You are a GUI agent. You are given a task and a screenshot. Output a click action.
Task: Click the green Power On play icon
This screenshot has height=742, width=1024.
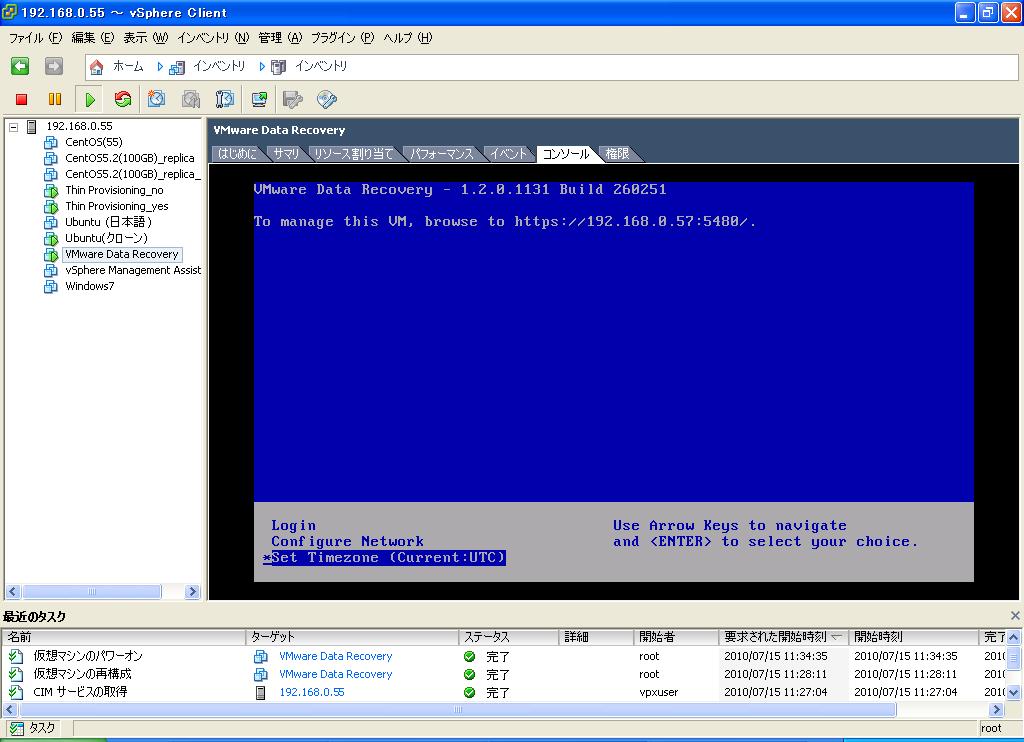pos(90,99)
